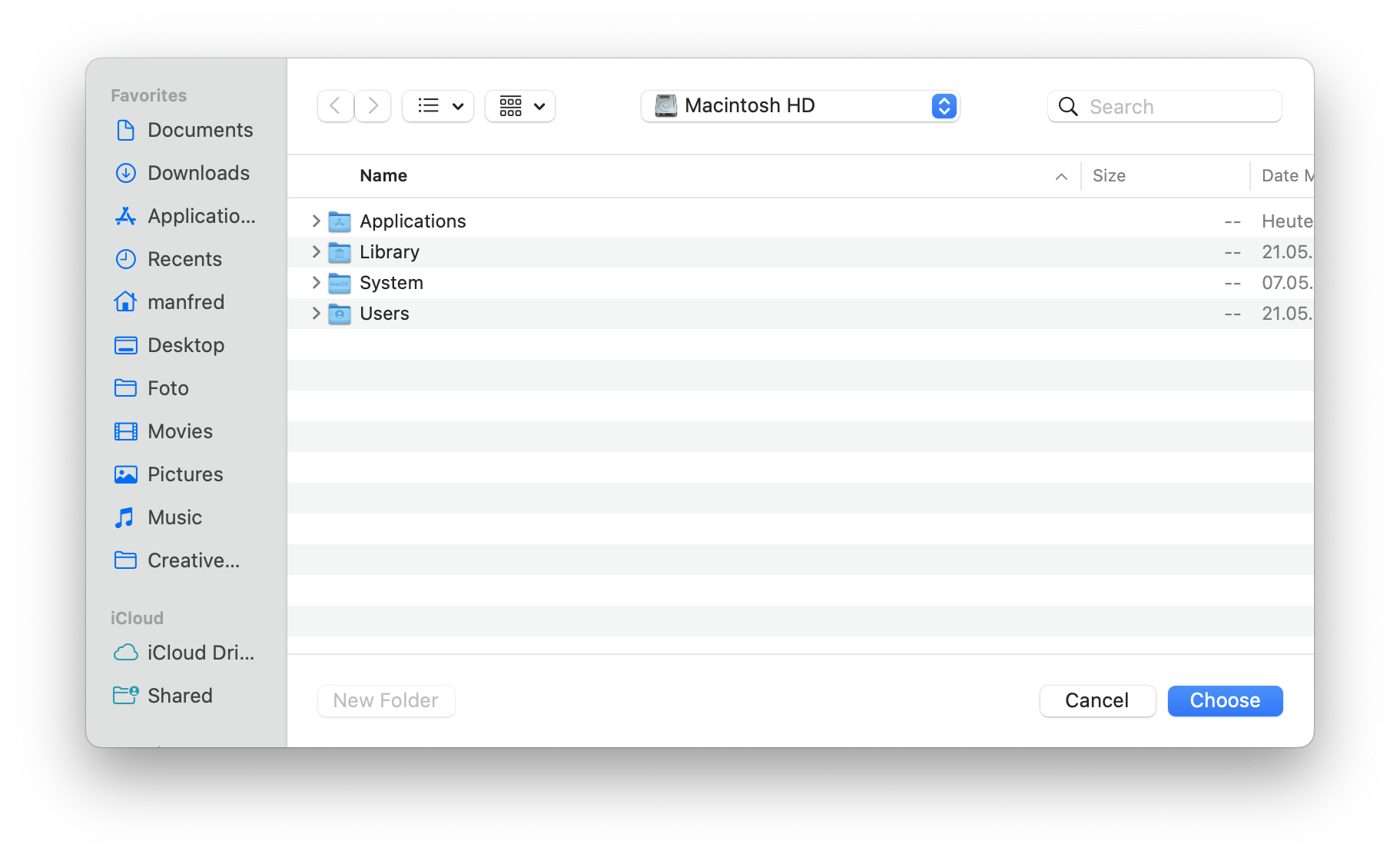Select the Users row name

coord(384,314)
